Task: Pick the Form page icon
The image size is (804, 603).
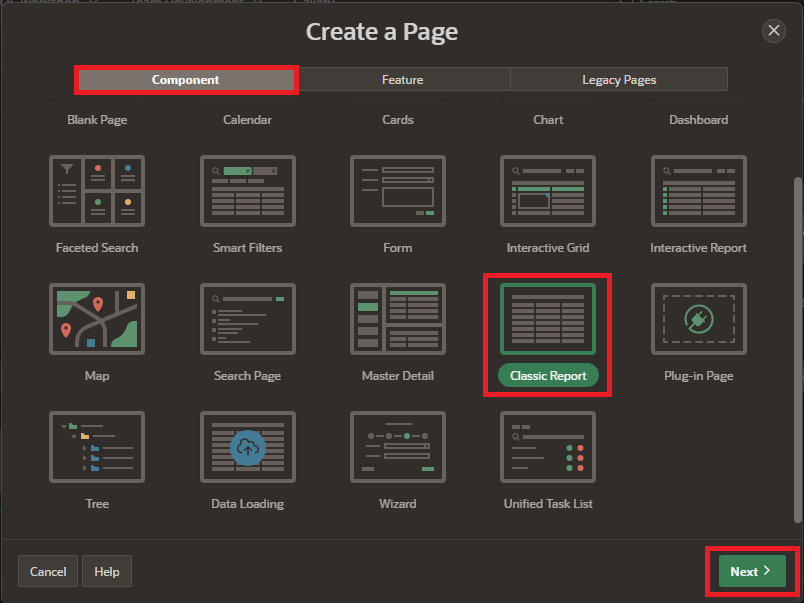Action: pyautogui.click(x=398, y=191)
